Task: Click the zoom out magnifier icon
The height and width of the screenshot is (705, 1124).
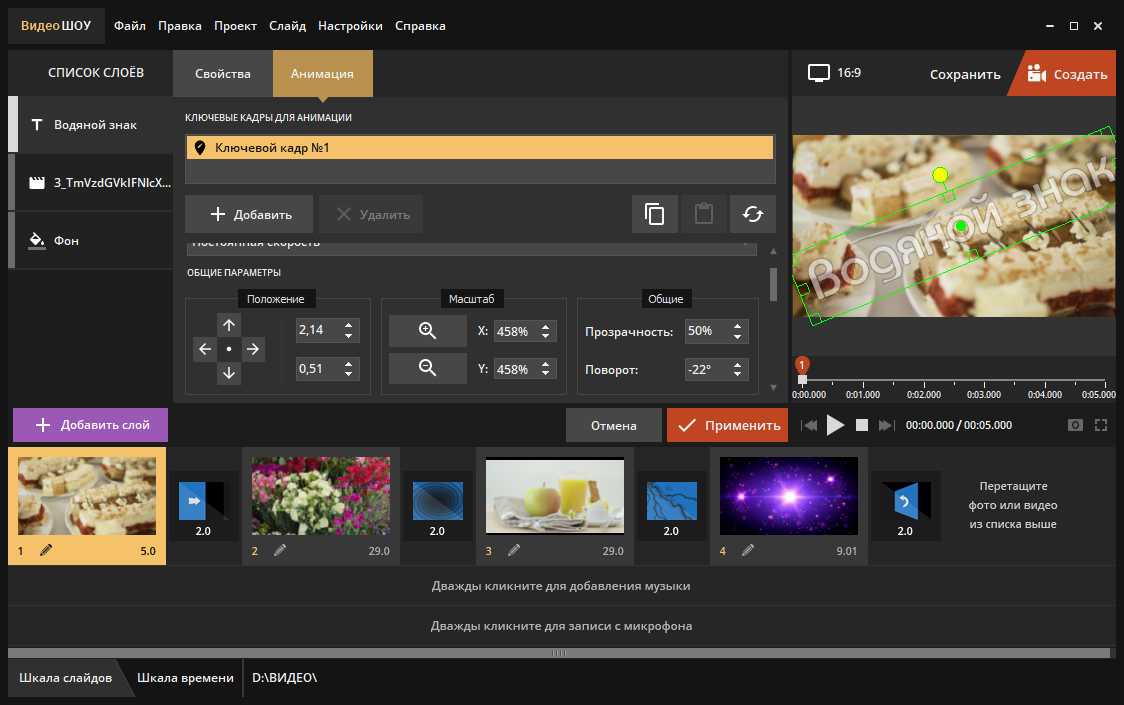Action: [x=427, y=368]
